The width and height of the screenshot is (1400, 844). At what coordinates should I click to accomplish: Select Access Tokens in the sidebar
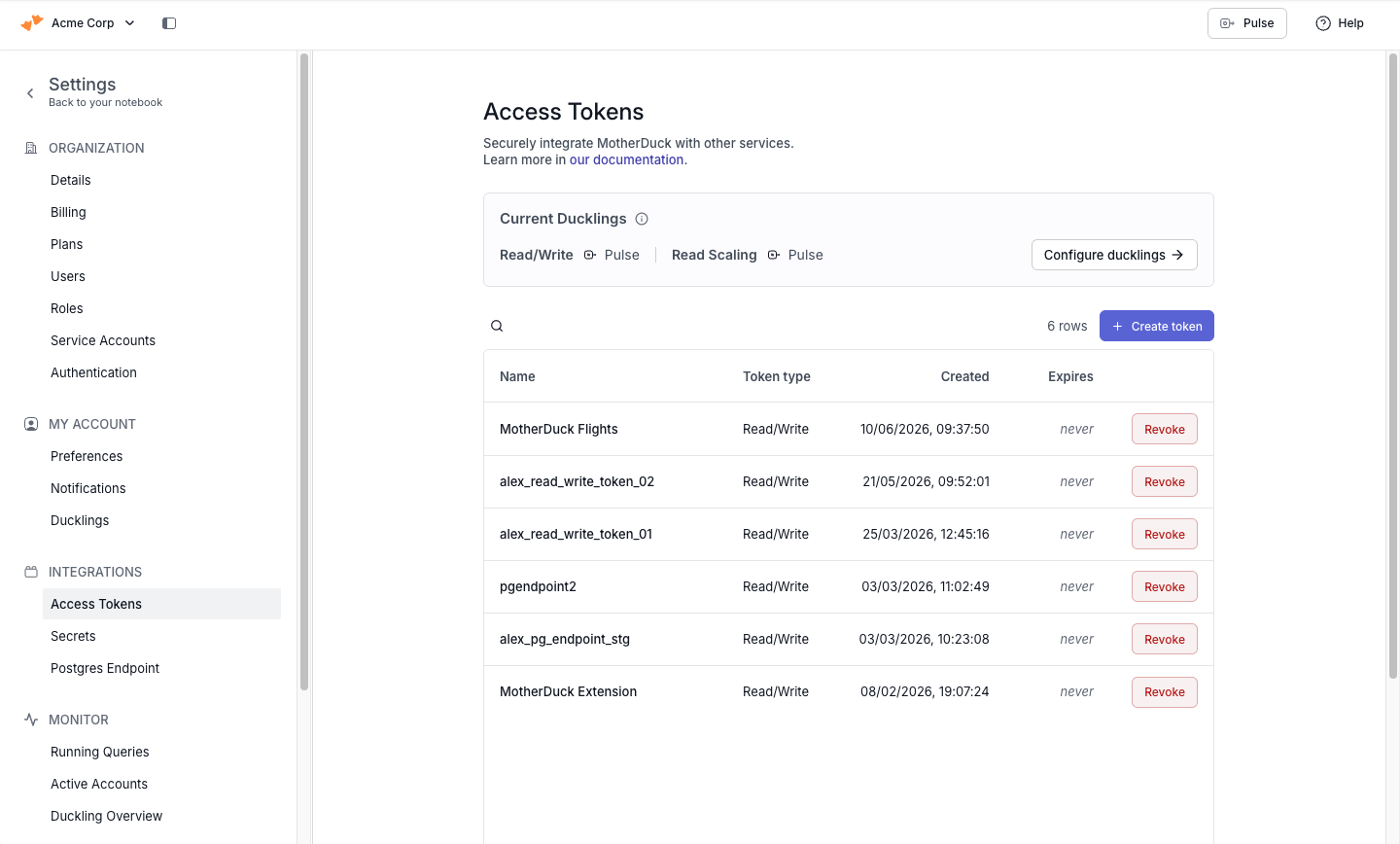161,604
